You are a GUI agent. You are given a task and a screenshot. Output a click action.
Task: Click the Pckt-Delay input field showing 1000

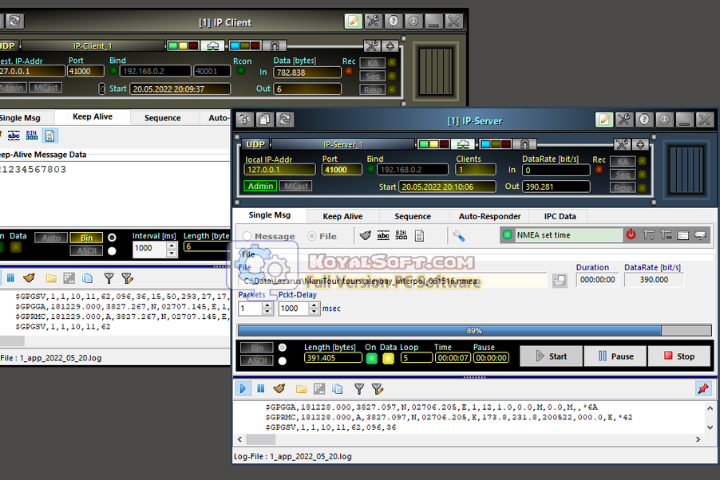[294, 308]
